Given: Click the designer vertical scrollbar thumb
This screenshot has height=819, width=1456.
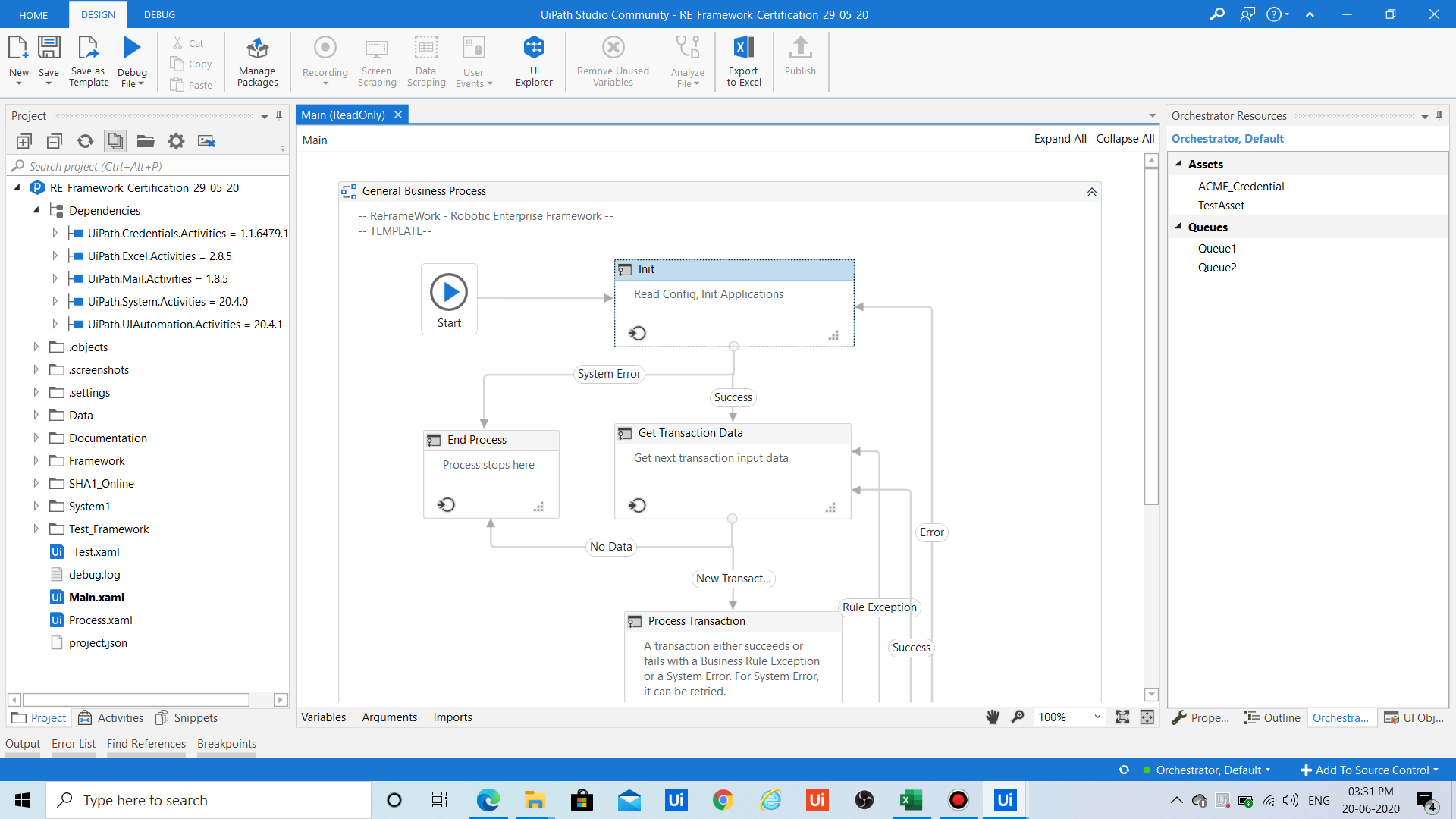Looking at the screenshot, I should click(x=1151, y=336).
